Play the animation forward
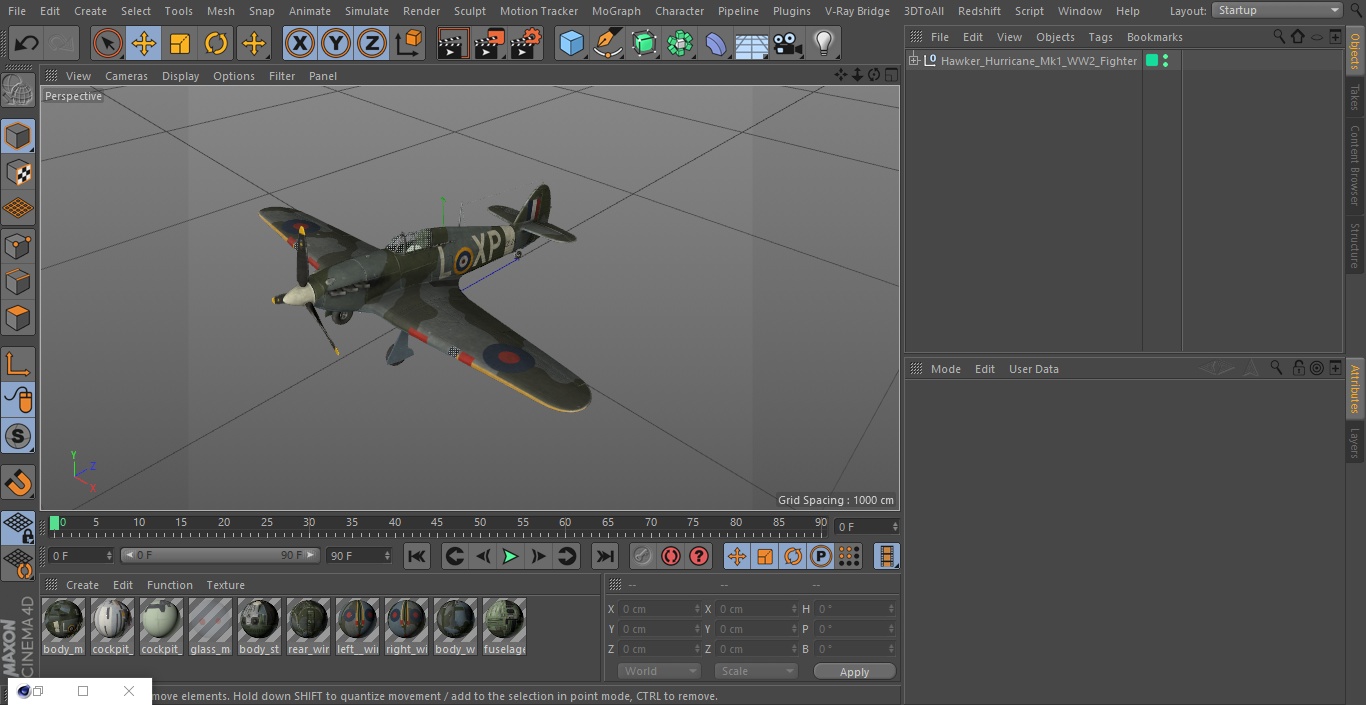 click(510, 556)
